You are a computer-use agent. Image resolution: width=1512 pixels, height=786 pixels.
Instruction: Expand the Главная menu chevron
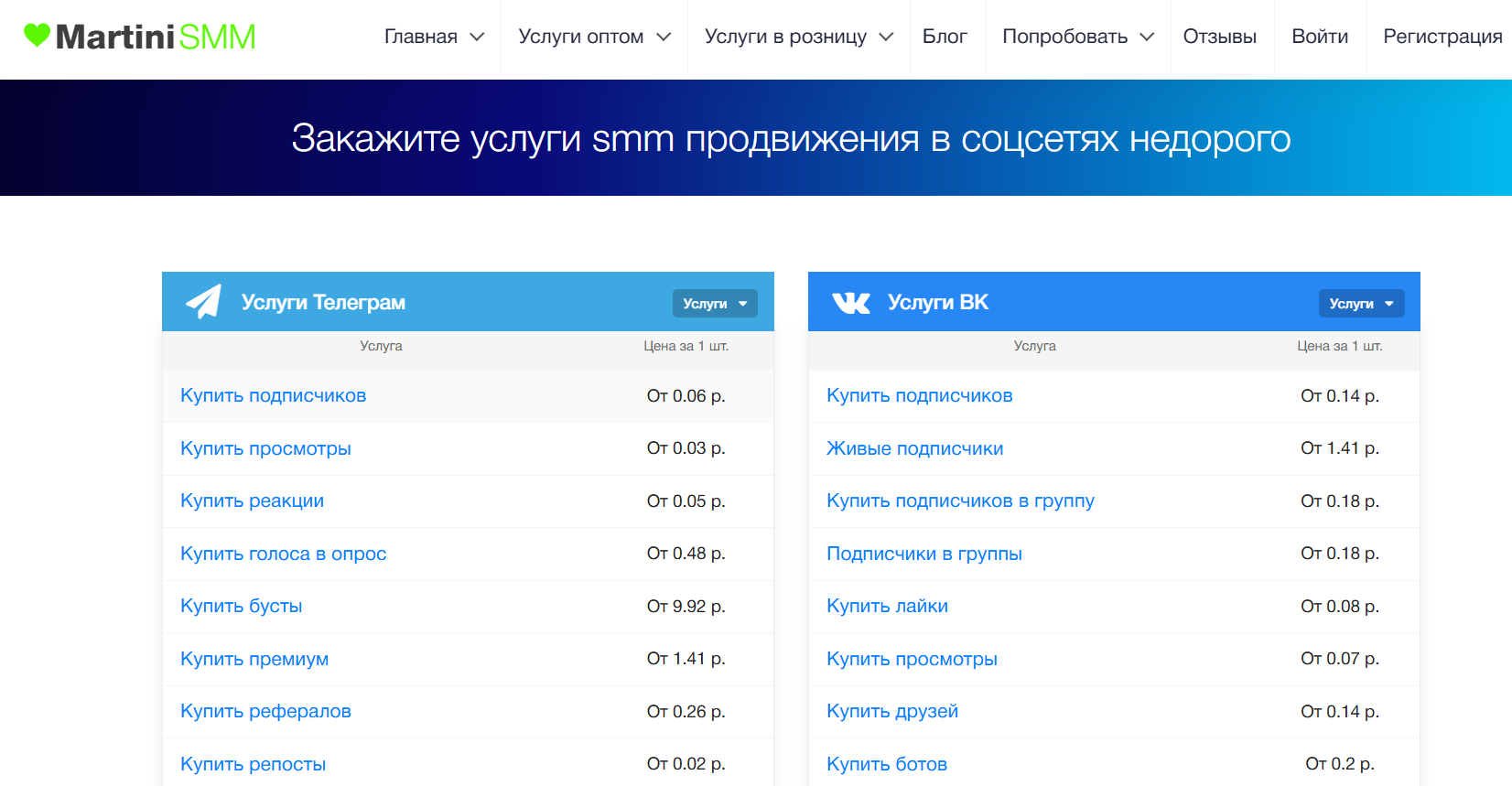(477, 37)
